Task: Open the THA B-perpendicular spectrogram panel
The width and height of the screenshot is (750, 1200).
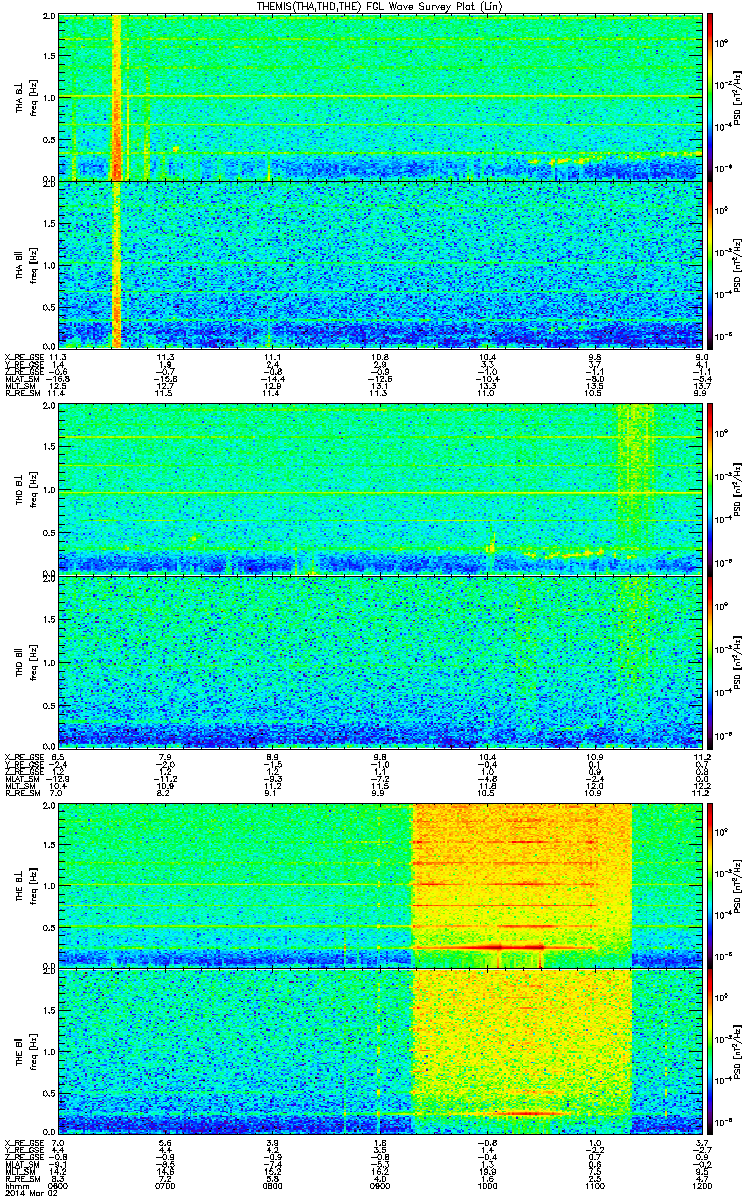Action: (x=379, y=97)
